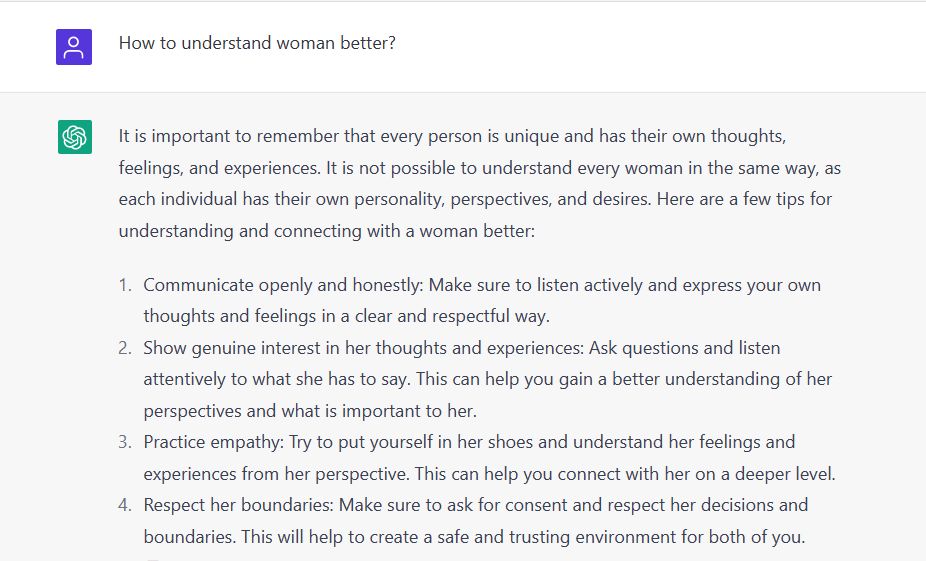Click the list number 3 marker
This screenshot has height=561, width=926.
pos(125,442)
